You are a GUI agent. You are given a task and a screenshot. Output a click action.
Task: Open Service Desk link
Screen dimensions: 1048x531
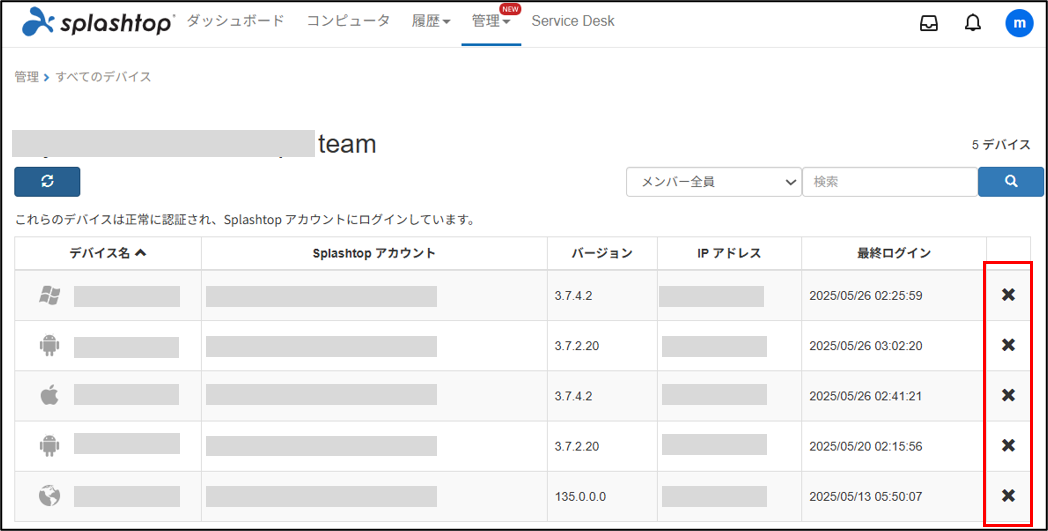(x=573, y=21)
